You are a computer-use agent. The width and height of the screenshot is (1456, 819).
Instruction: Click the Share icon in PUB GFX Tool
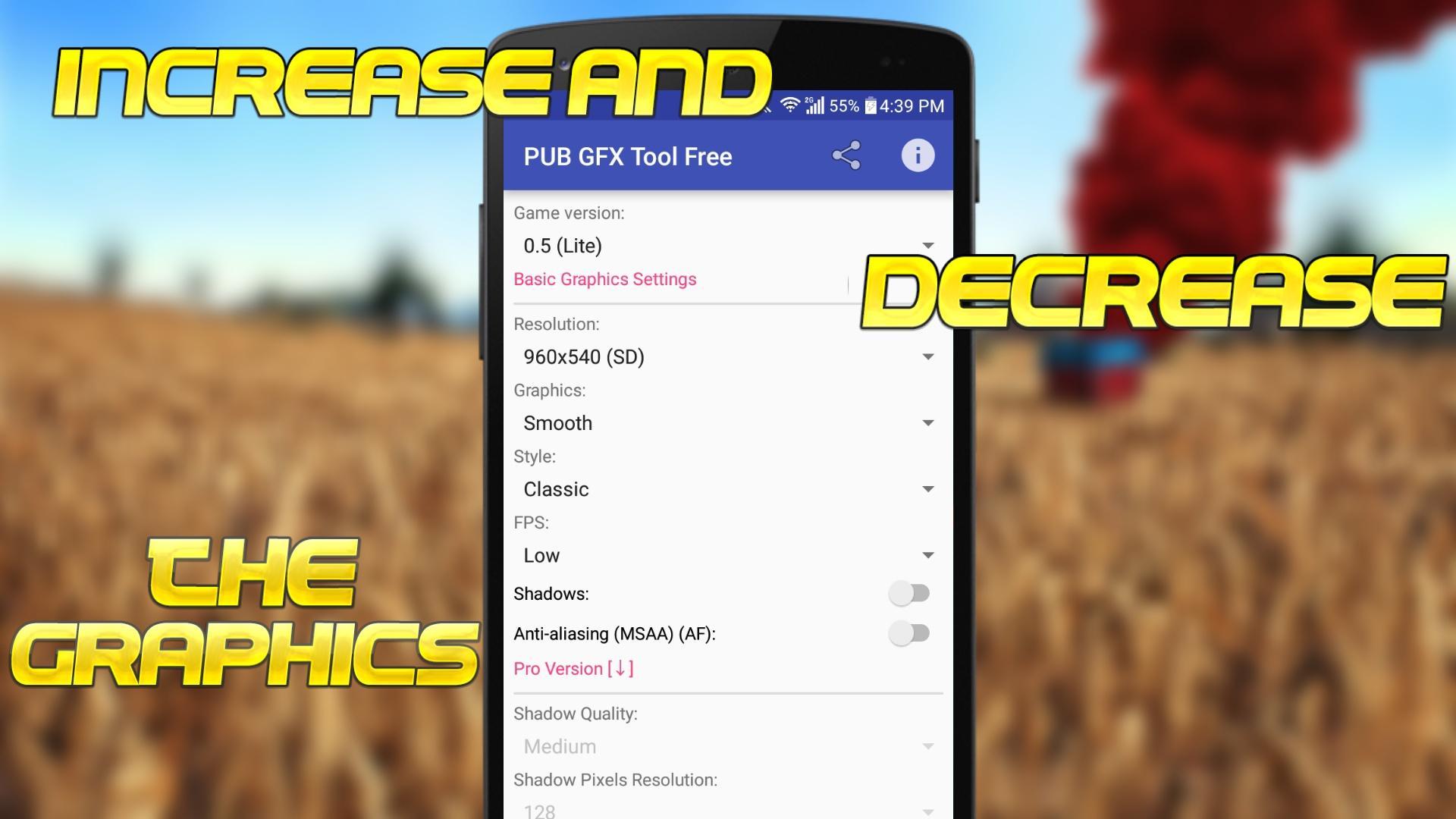click(x=846, y=156)
